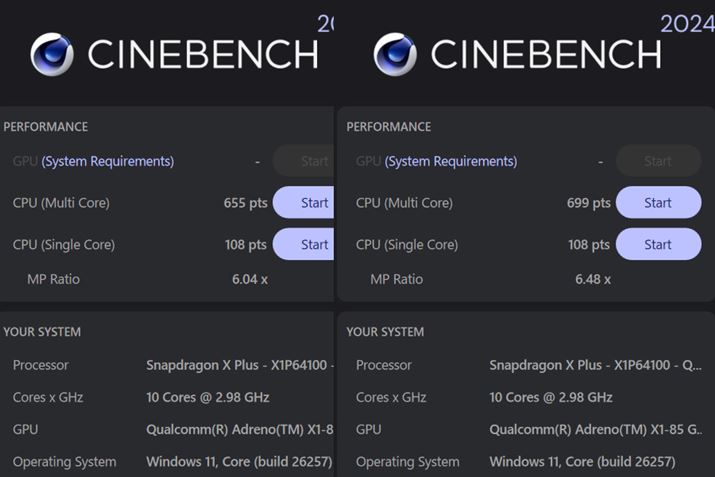Viewport: 715px width, 477px height.
Task: Open System Requirements link in 655 pts window
Action: (108, 161)
